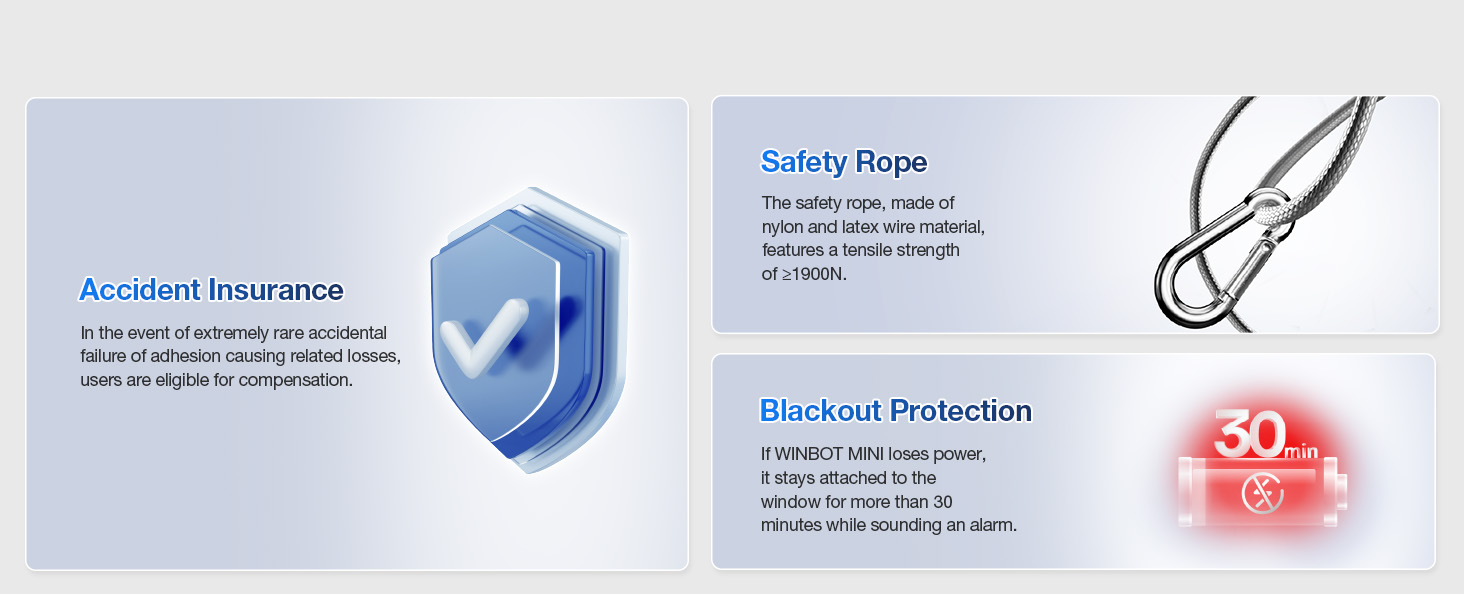Screen dimensions: 1464x600
Task: Click the Safety Rope description text
Action: (873, 238)
